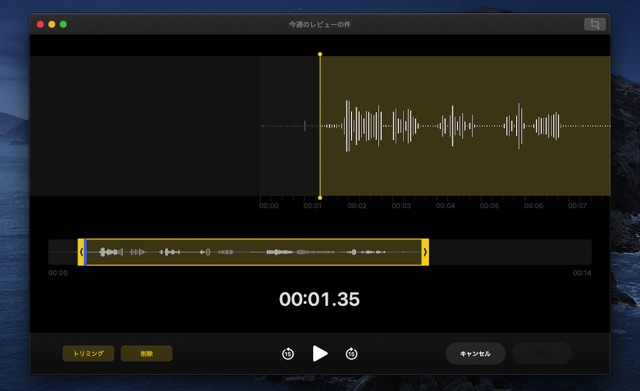This screenshot has height=391, width=640.
Task: Click the green full screen button
Action: pos(63,24)
